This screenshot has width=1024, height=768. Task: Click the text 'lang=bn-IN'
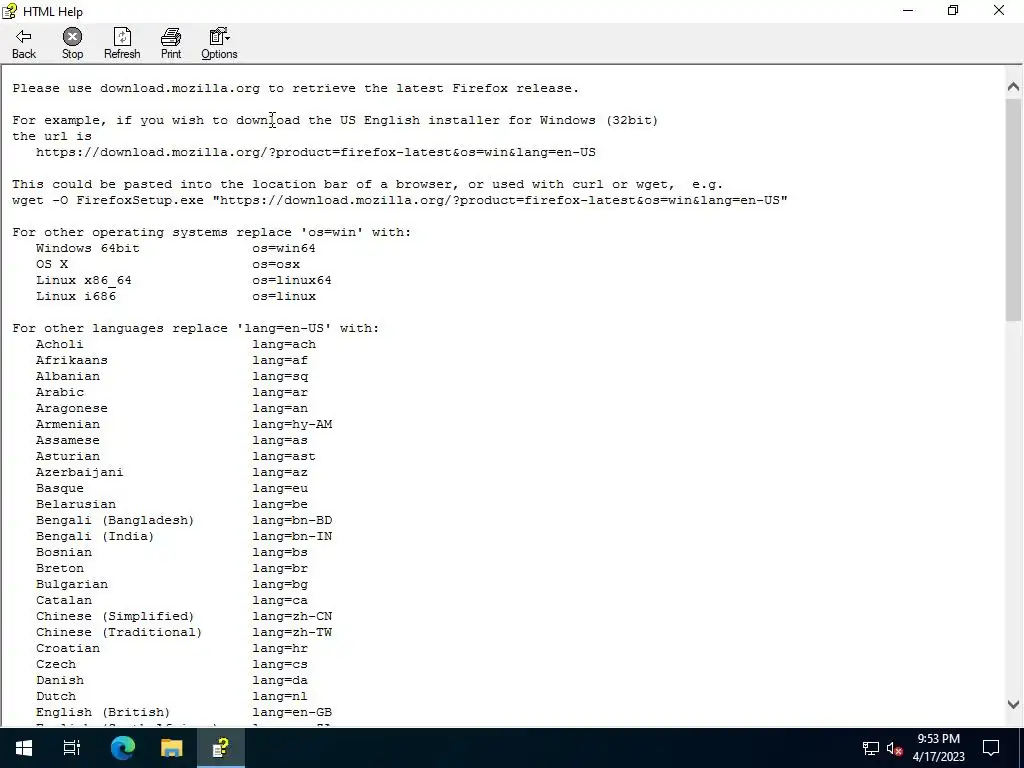(x=293, y=536)
